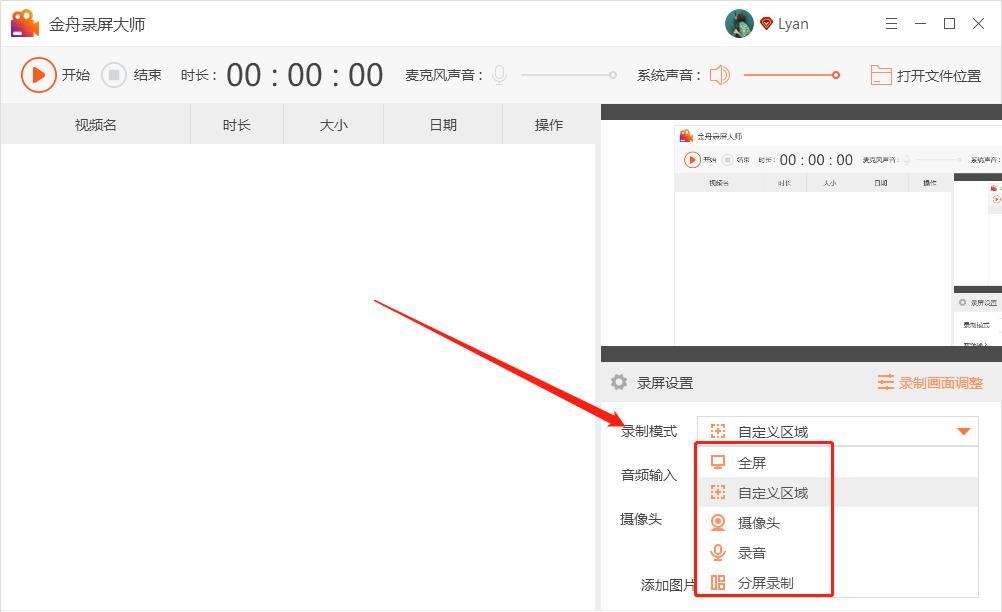
Task: Click the 开始 start button
Action: coord(60,75)
